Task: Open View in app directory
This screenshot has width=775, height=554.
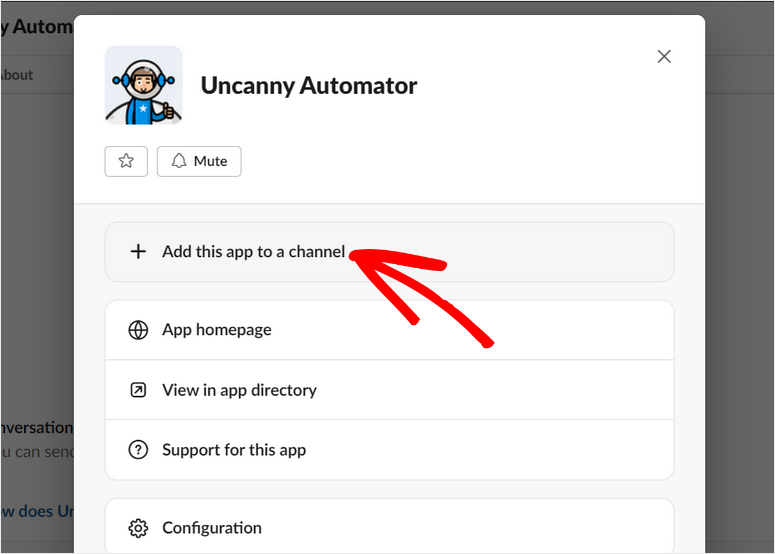Action: 239,390
